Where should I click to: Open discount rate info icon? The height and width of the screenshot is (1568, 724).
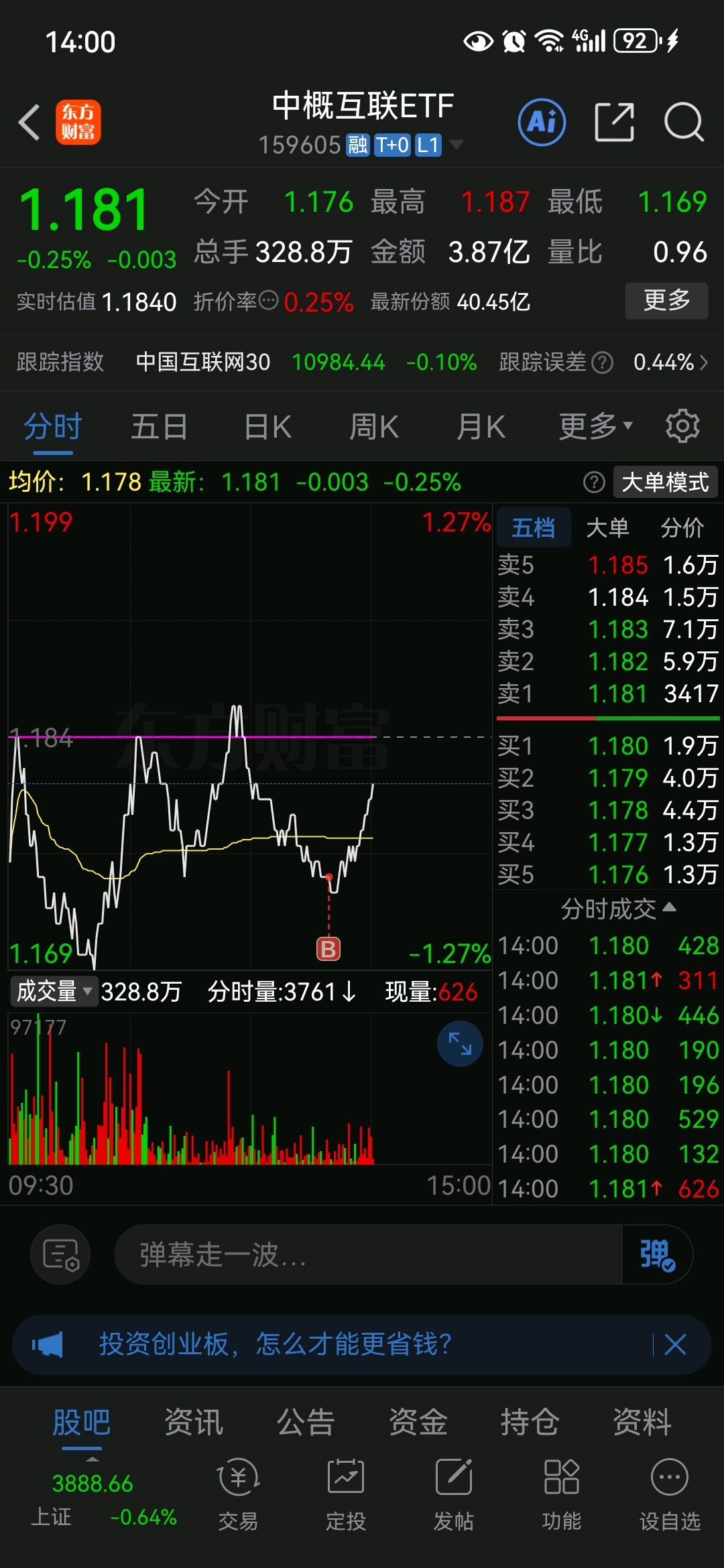tap(268, 300)
